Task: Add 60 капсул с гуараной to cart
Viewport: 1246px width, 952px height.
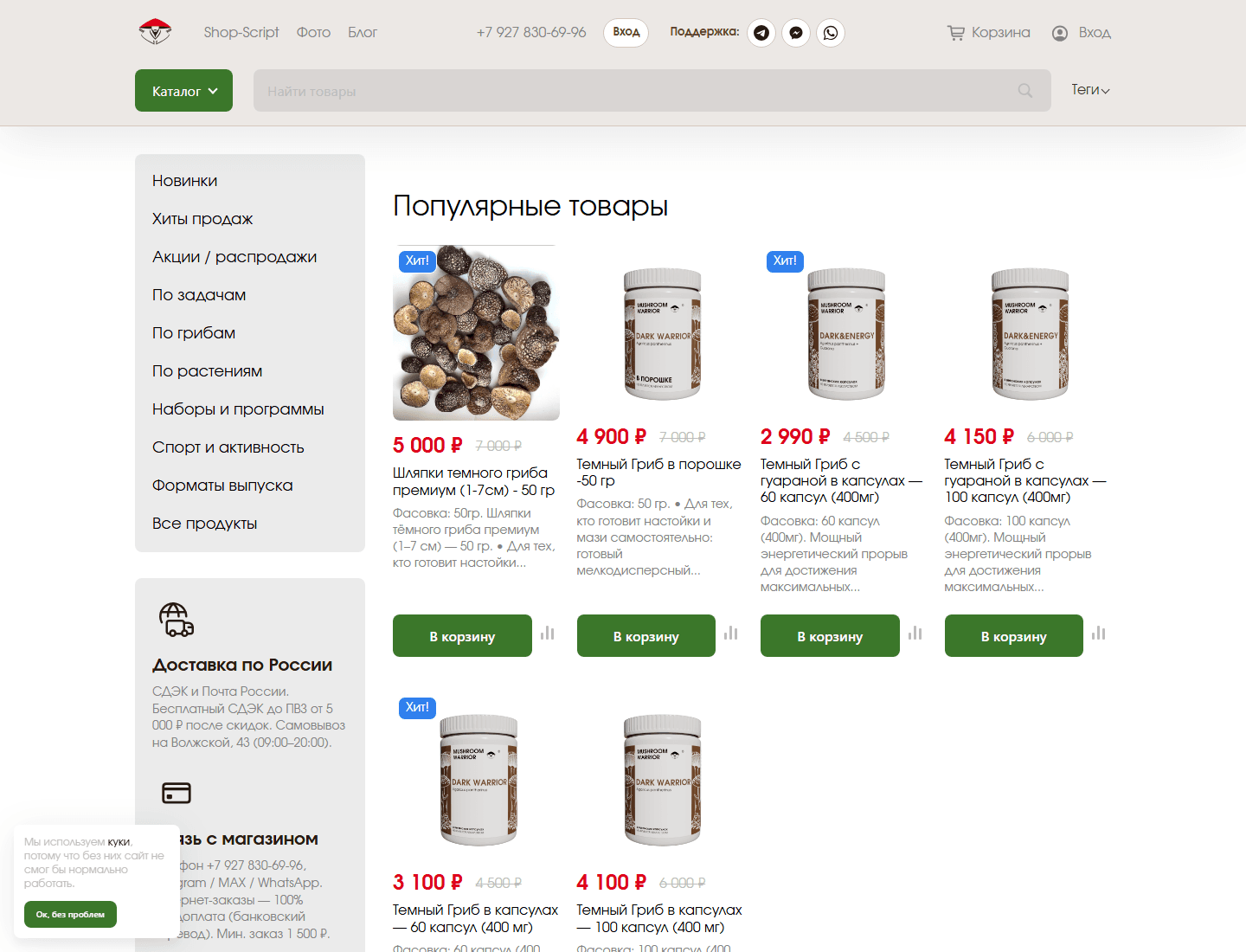Action: (830, 636)
